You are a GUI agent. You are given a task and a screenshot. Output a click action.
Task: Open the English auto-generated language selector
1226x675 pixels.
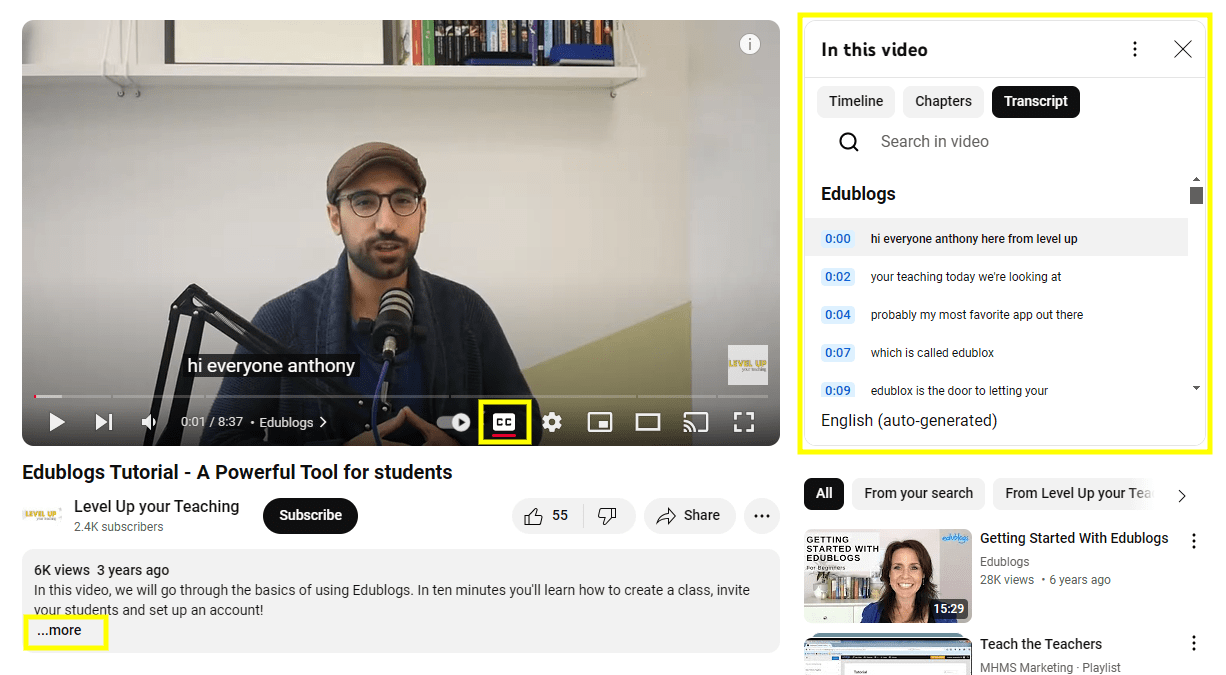point(908,420)
